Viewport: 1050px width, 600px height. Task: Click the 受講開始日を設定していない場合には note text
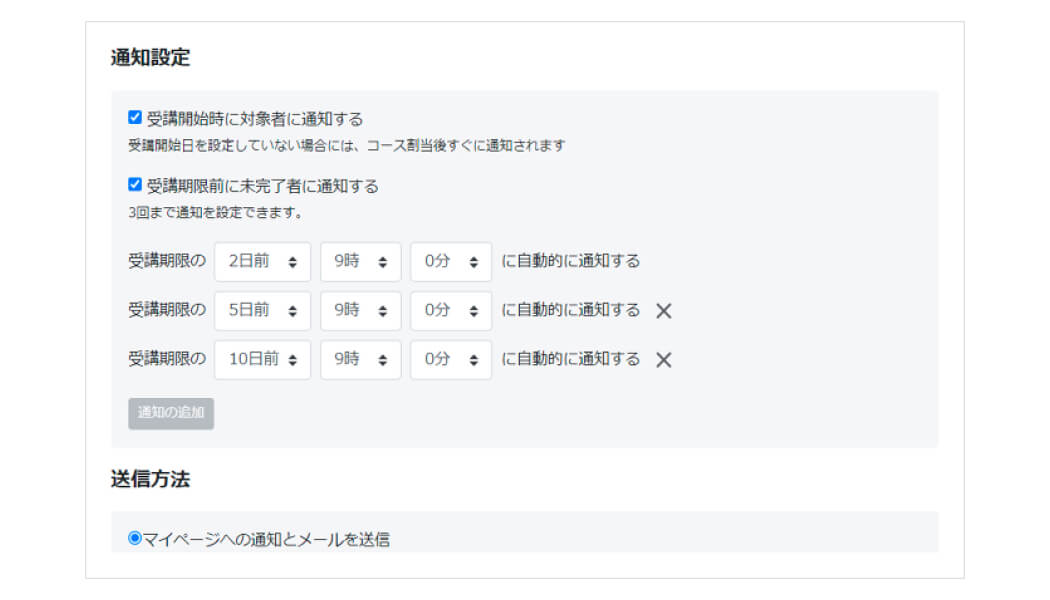347,145
